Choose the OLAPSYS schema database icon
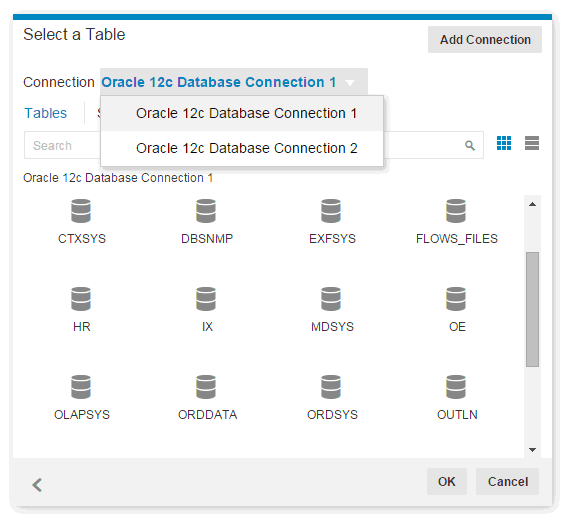The image size is (568, 521). tap(81, 387)
